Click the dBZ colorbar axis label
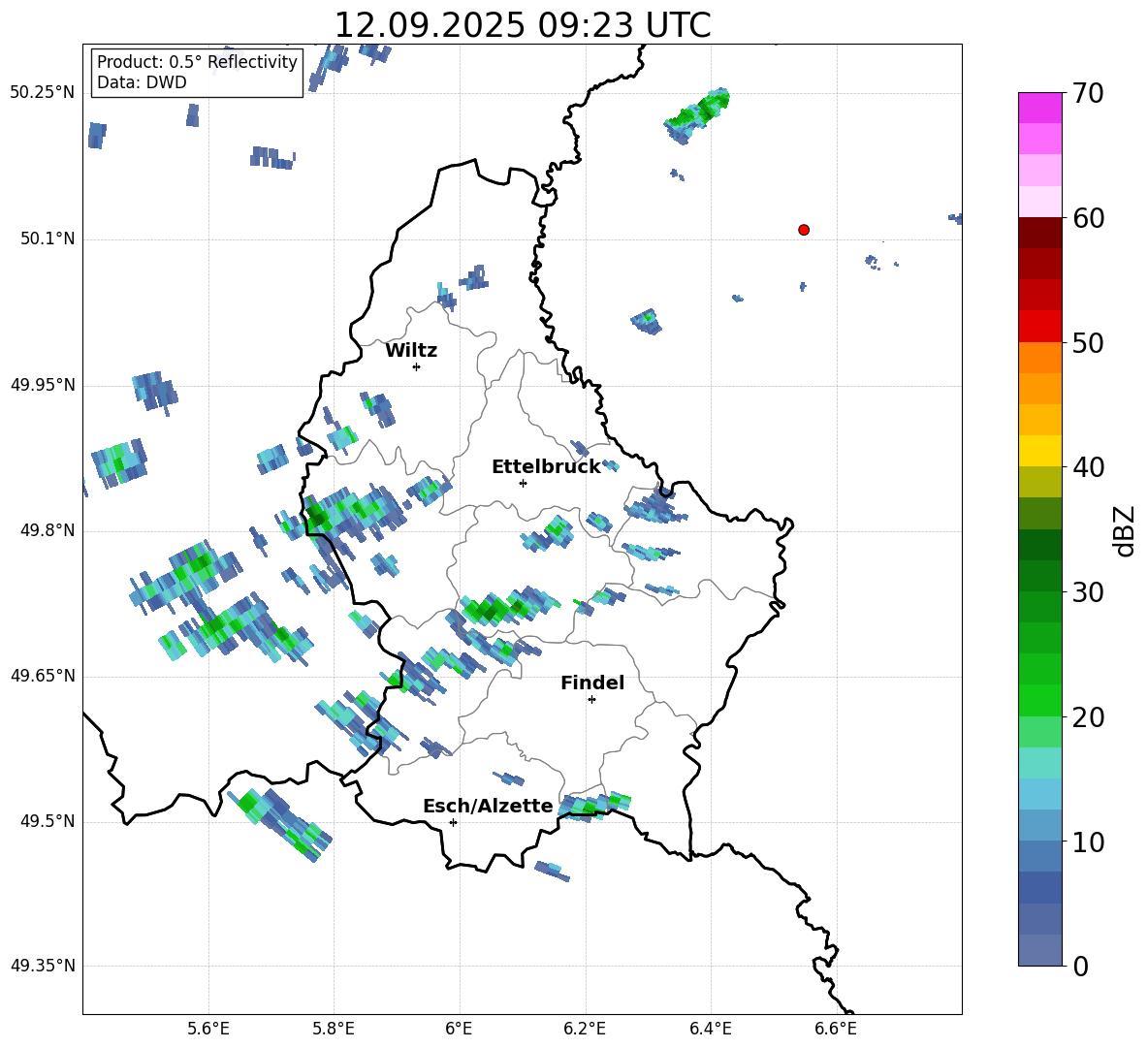 tap(1124, 530)
